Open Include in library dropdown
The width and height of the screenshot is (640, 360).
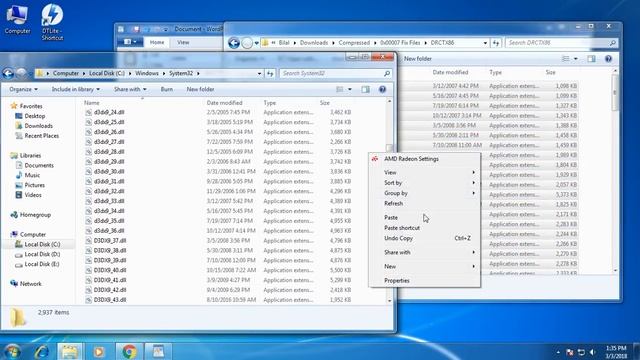pos(76,89)
